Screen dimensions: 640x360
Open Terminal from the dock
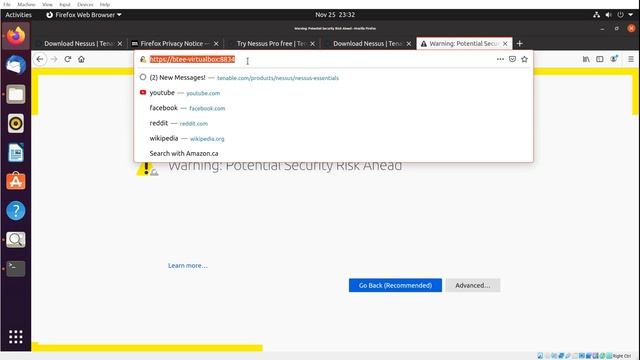[x=16, y=269]
